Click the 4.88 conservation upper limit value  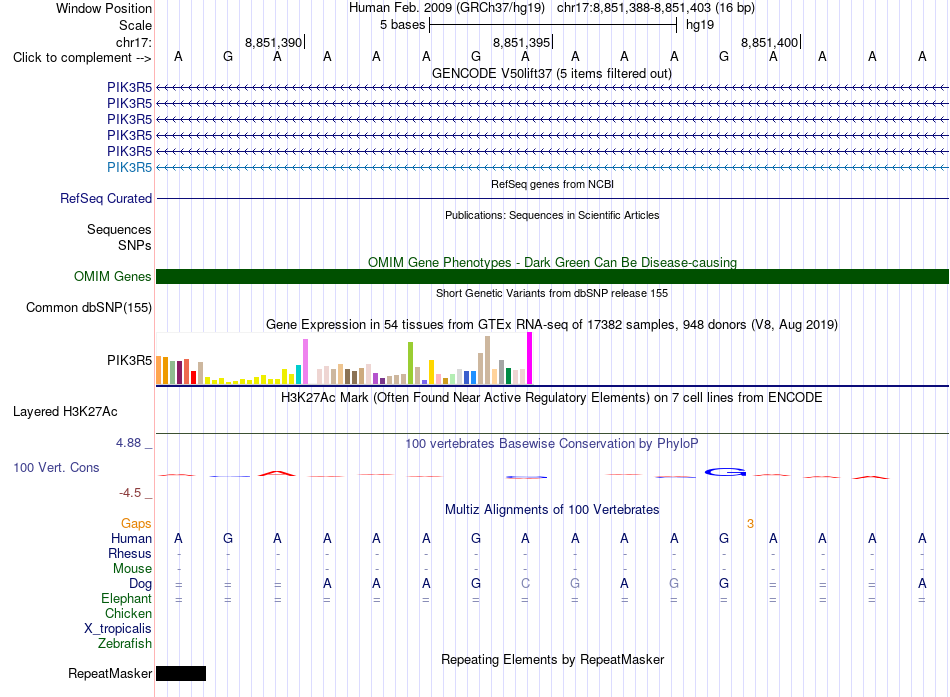point(128,443)
